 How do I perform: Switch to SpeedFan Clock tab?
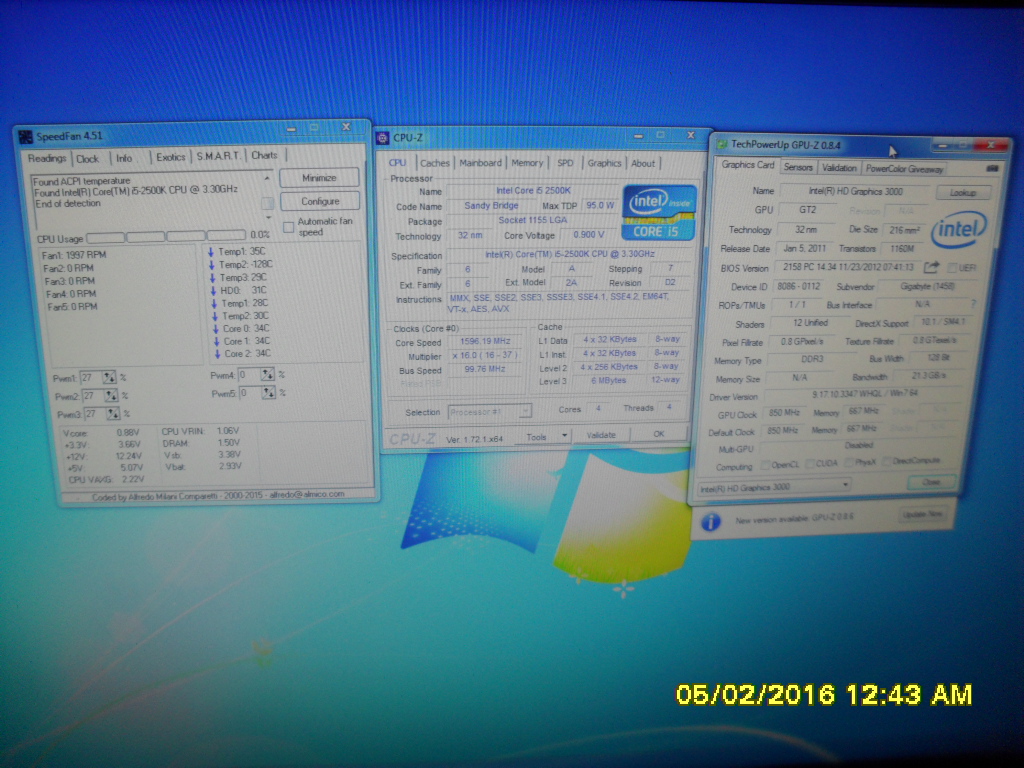(x=88, y=159)
